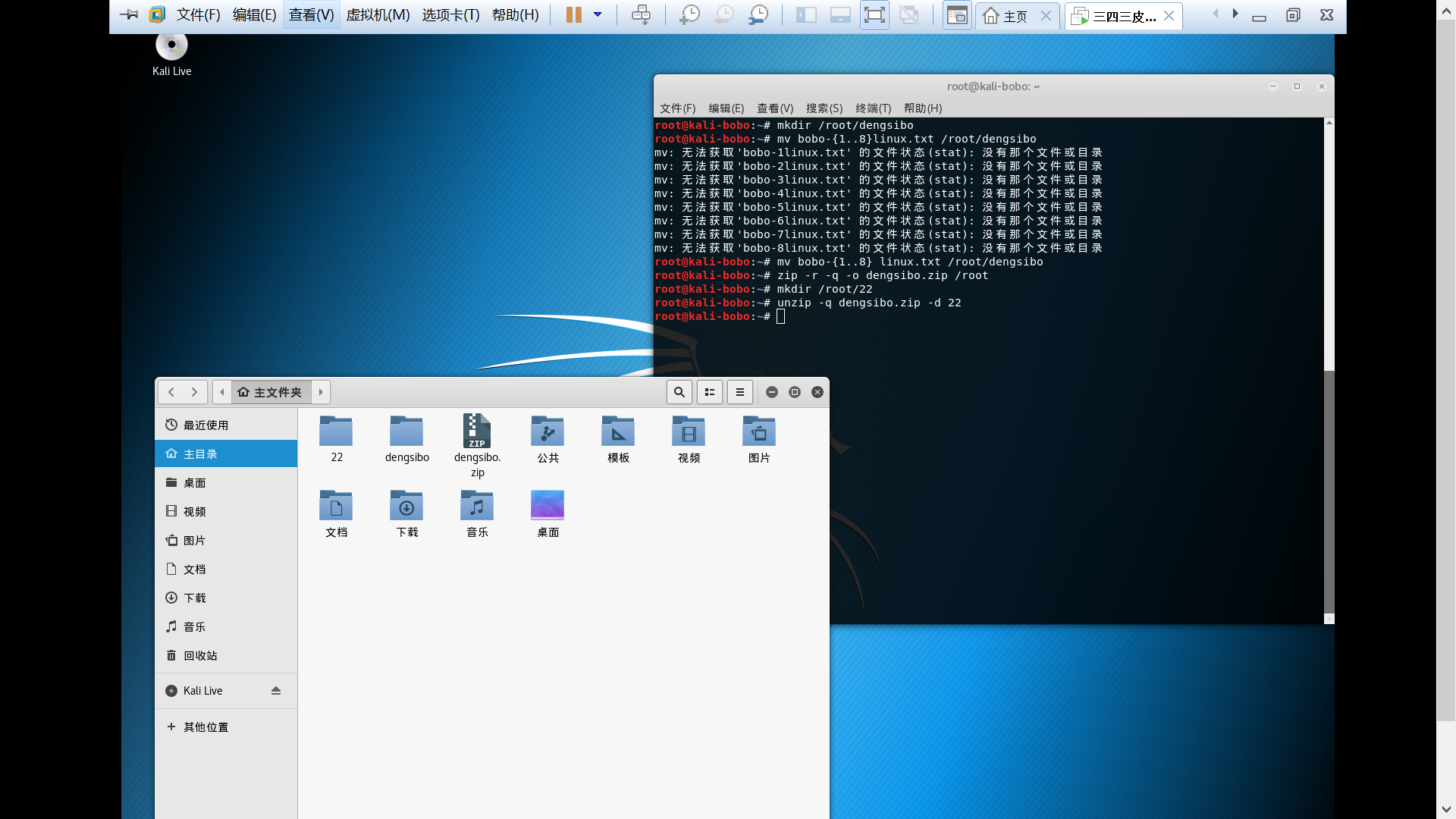Click the path bar right arrow
The height and width of the screenshot is (819, 1456).
tap(321, 392)
